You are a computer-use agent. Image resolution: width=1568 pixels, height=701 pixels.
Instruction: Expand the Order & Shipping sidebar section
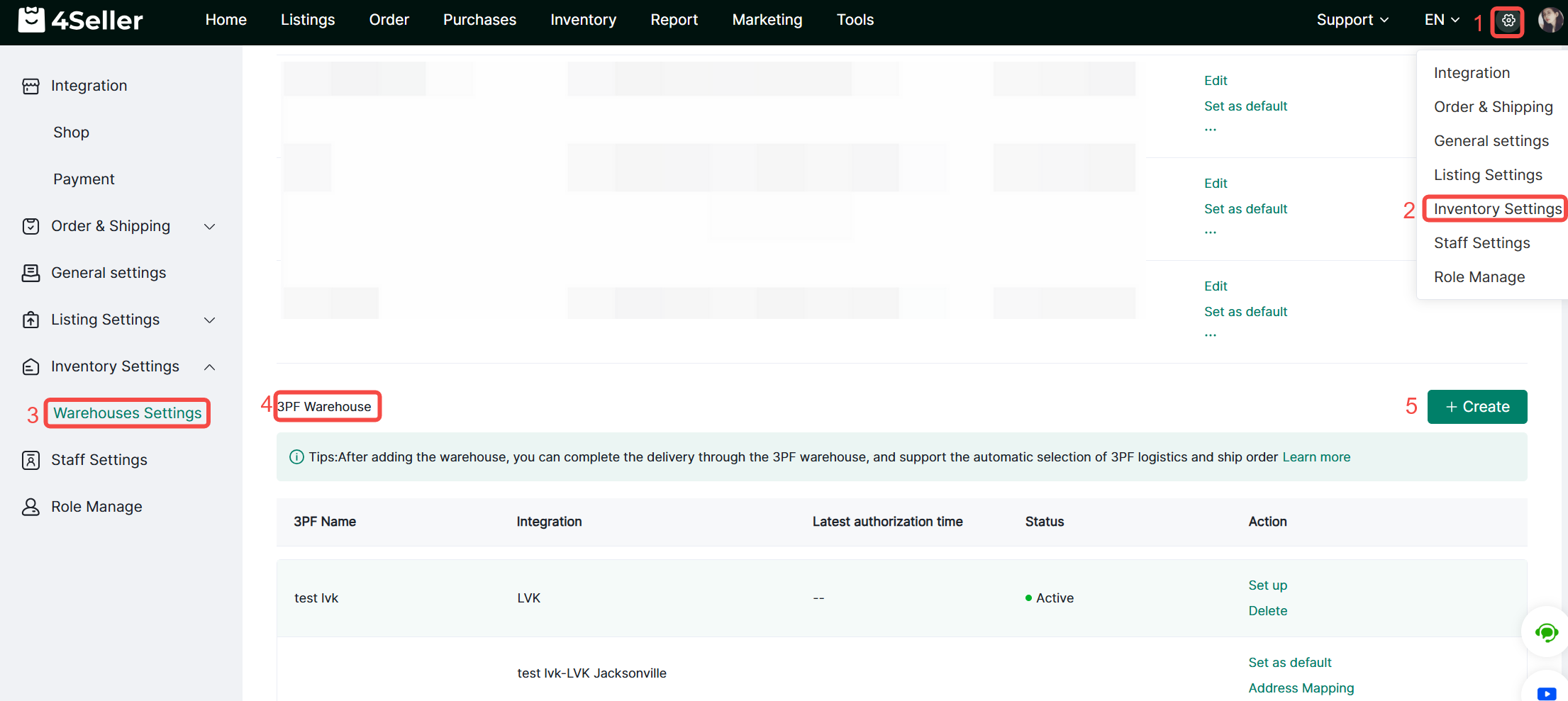(x=209, y=226)
